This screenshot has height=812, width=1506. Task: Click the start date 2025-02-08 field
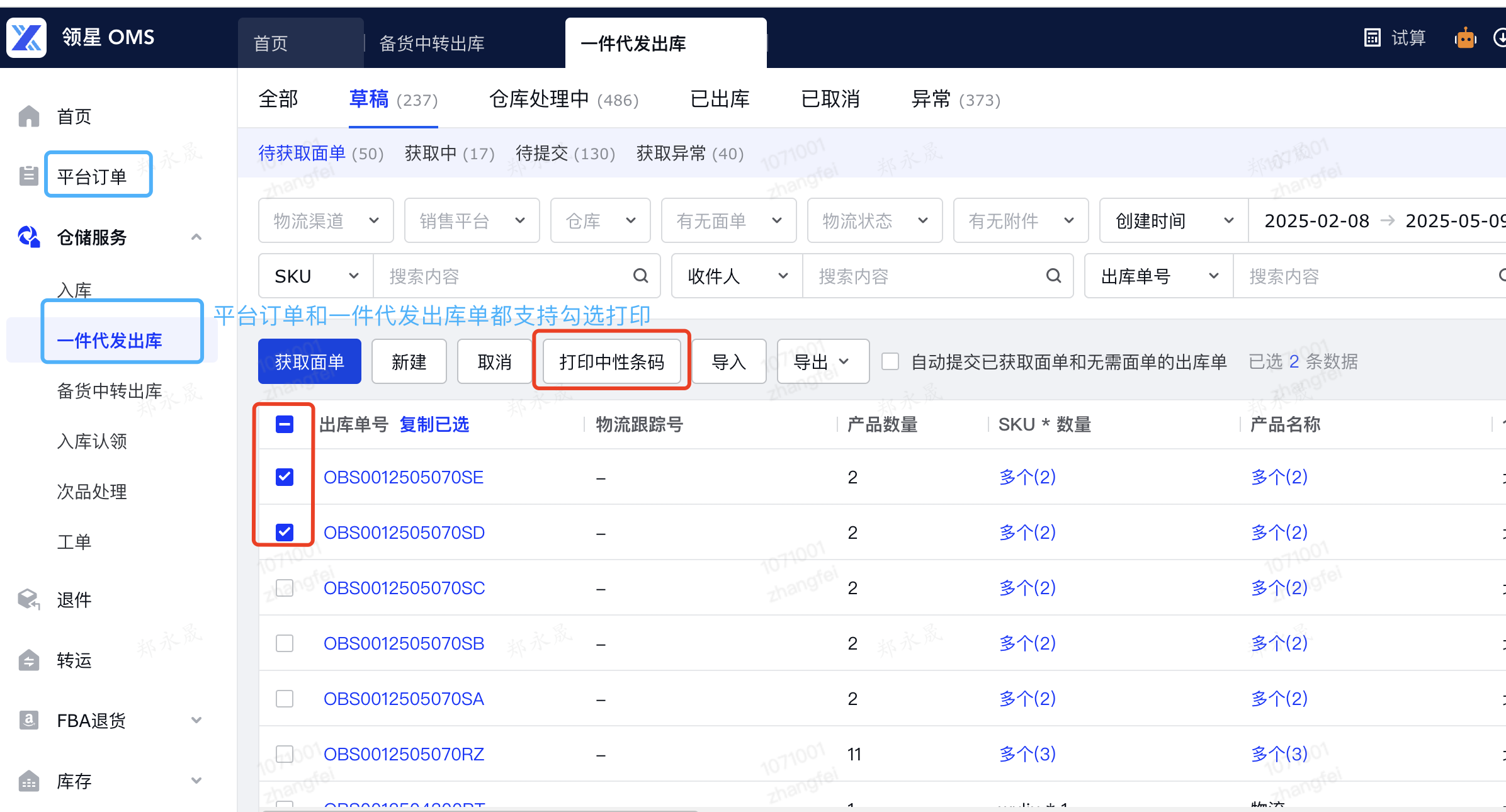tap(1317, 220)
